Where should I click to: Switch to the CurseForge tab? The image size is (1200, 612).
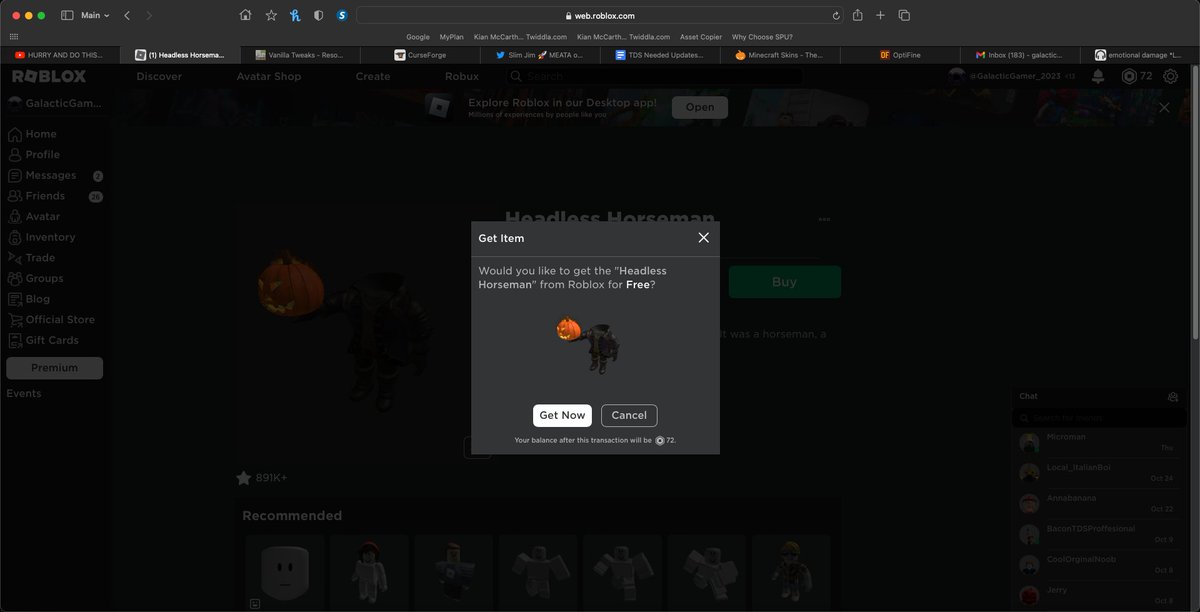point(420,55)
